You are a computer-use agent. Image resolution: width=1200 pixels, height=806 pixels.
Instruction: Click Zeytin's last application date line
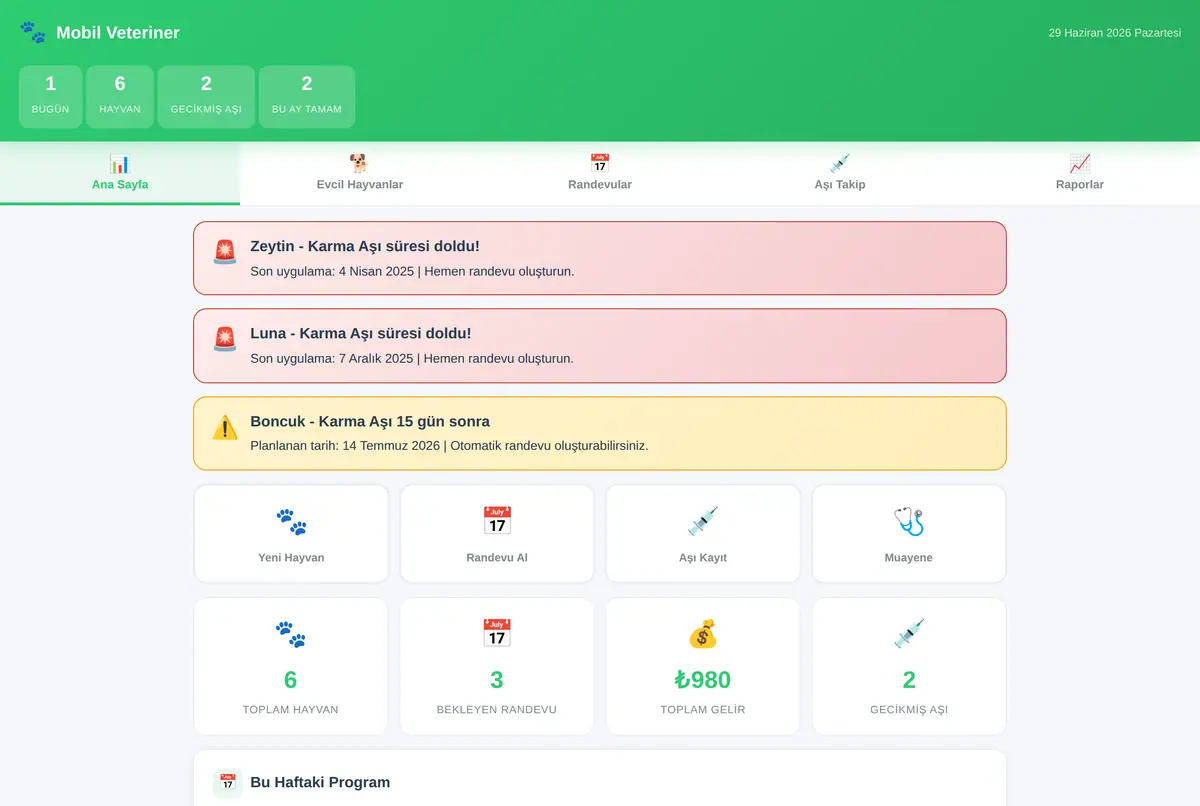point(412,271)
